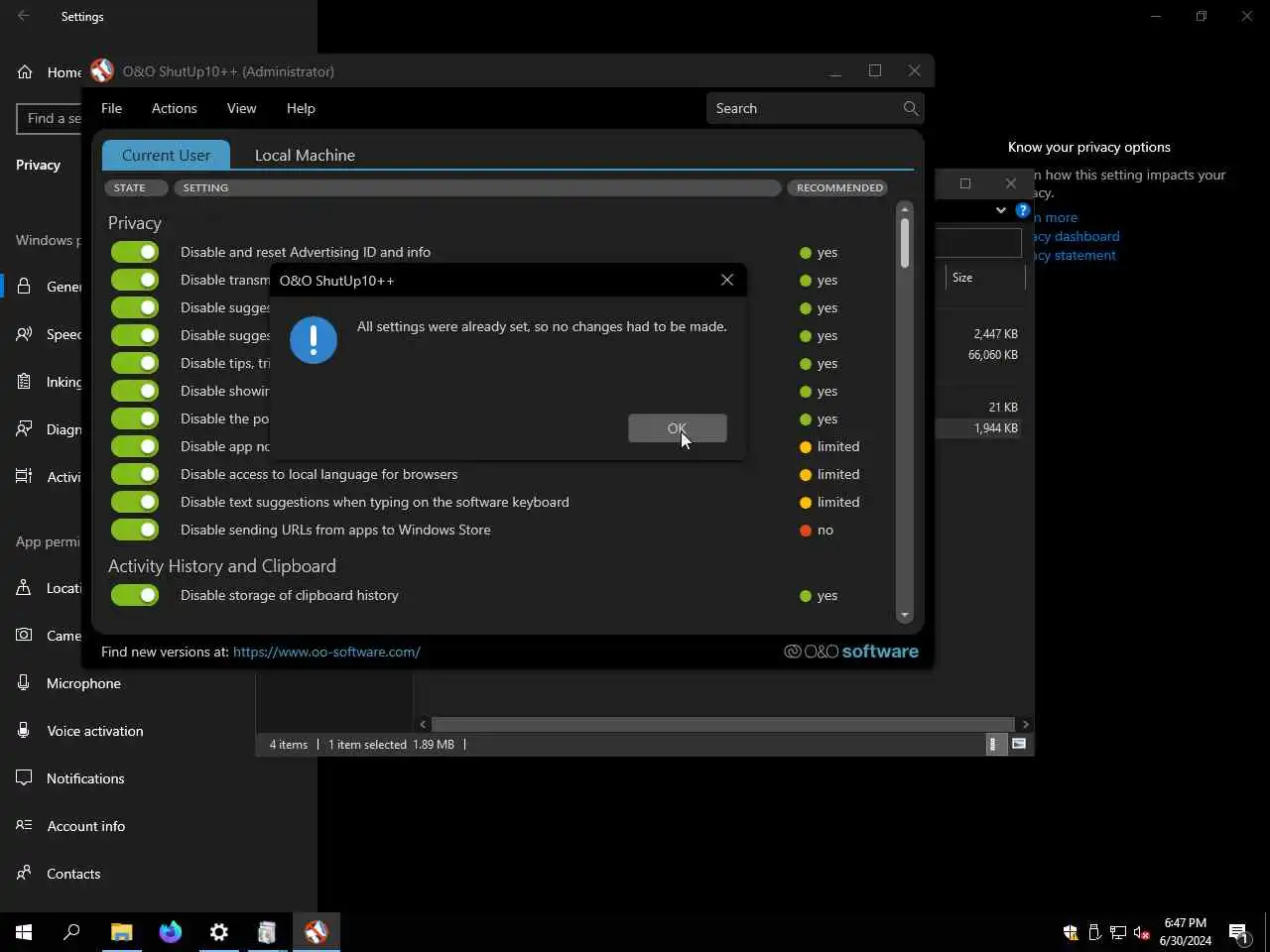Open Voice activation in Settings
The width and height of the screenshot is (1270, 952).
click(x=95, y=731)
